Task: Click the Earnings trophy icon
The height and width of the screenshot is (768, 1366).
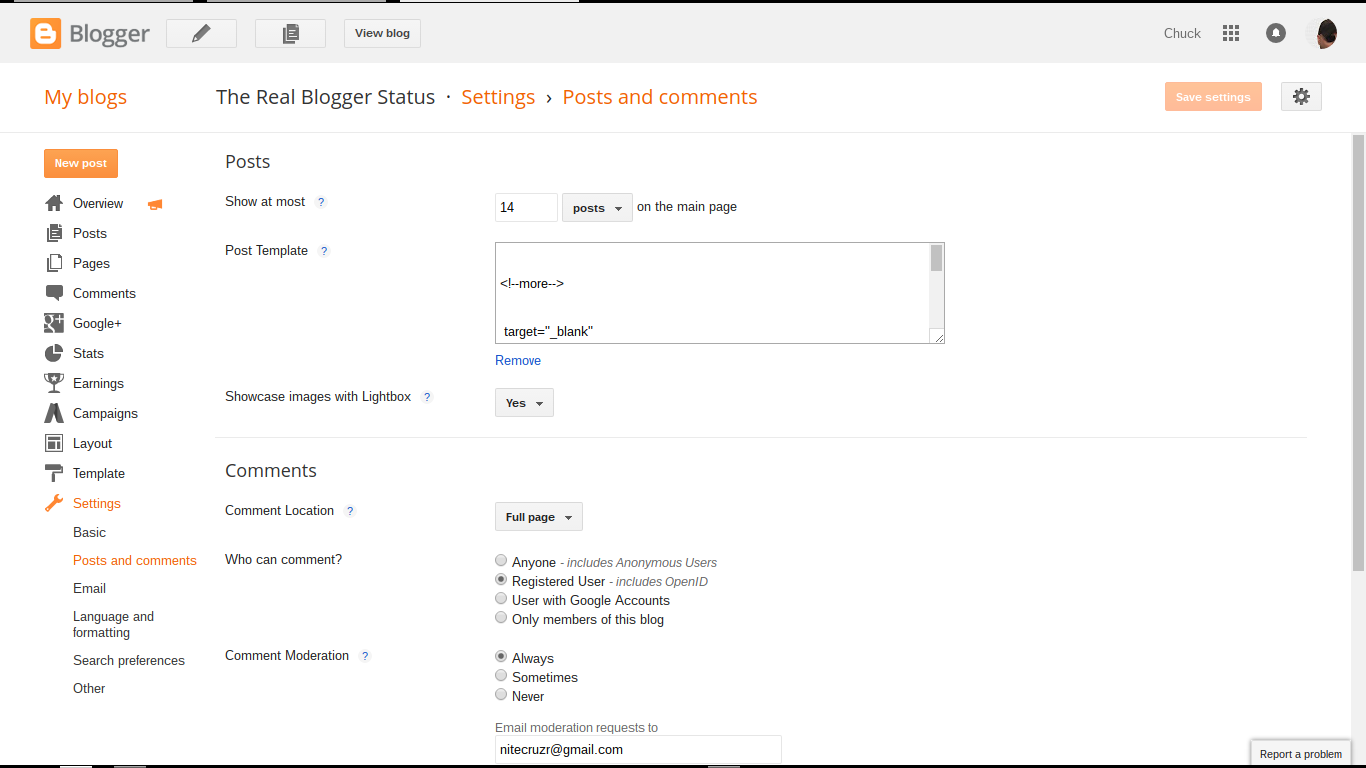Action: tap(54, 383)
